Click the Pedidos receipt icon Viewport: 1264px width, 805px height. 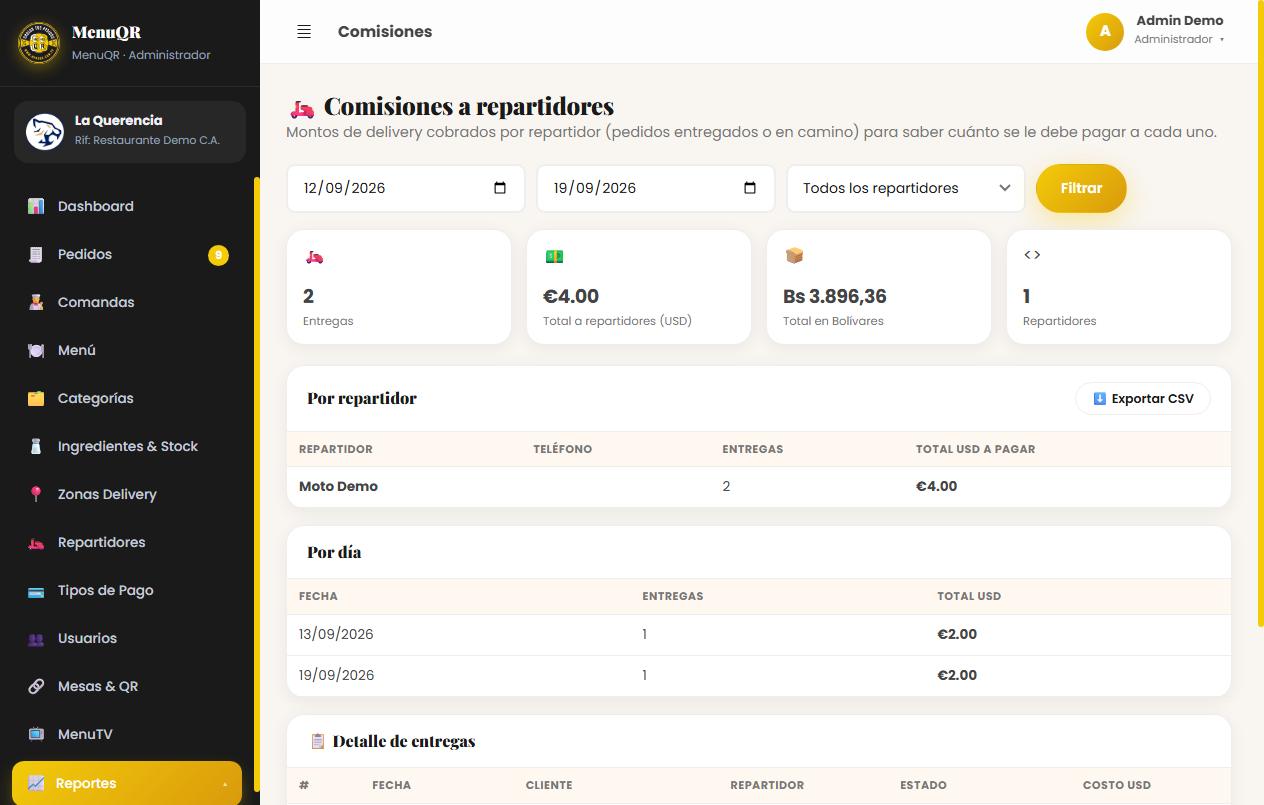click(x=36, y=254)
